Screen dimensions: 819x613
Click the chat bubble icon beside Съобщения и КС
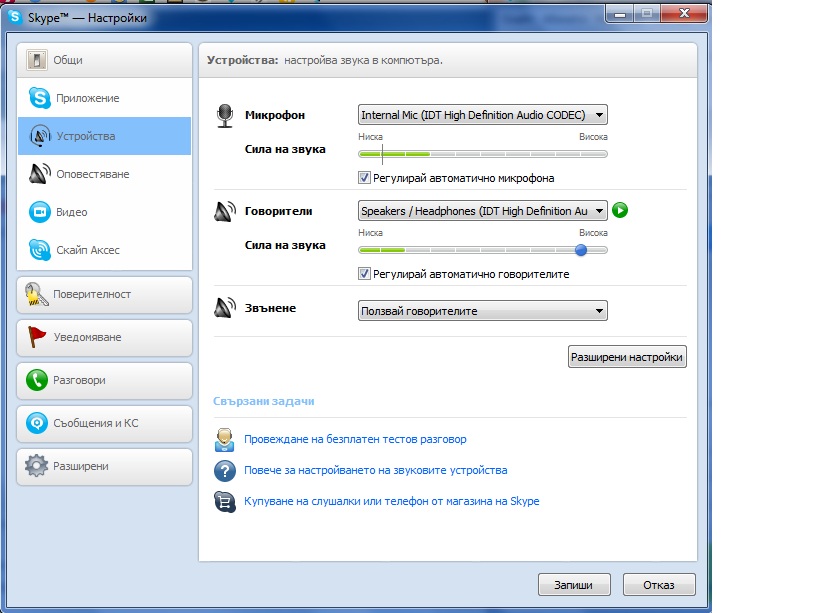(x=37, y=423)
